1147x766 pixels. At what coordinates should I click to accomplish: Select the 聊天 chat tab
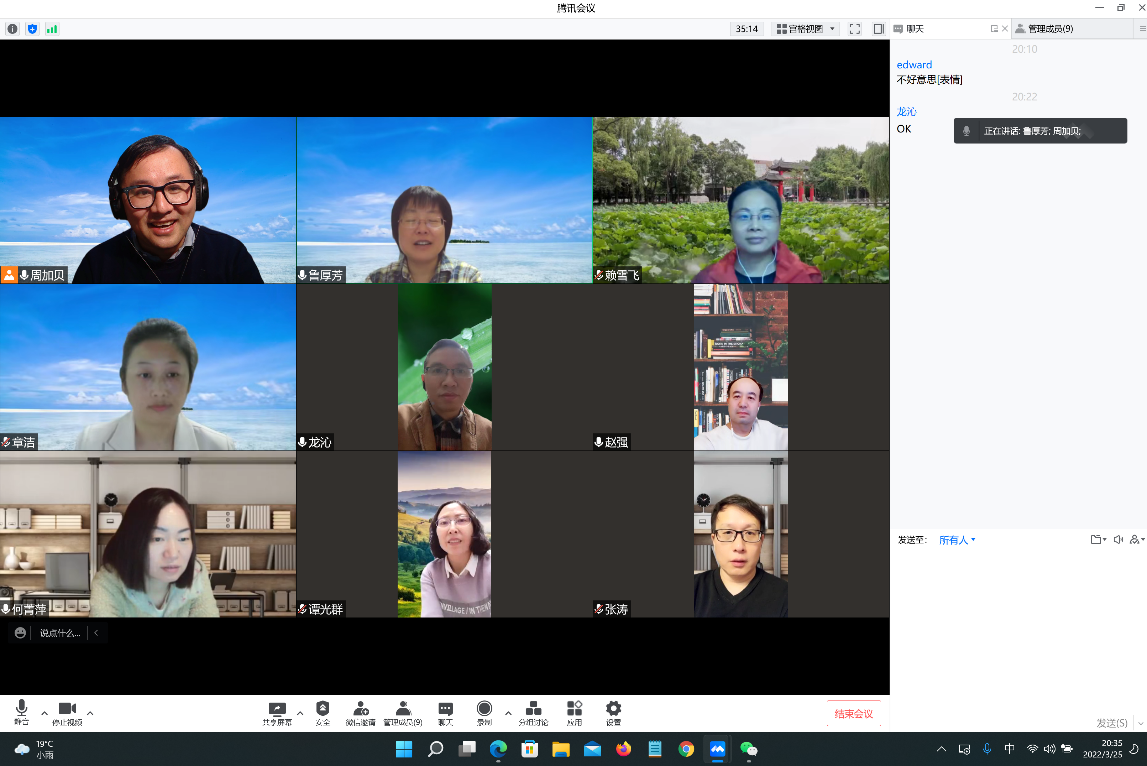click(908, 29)
